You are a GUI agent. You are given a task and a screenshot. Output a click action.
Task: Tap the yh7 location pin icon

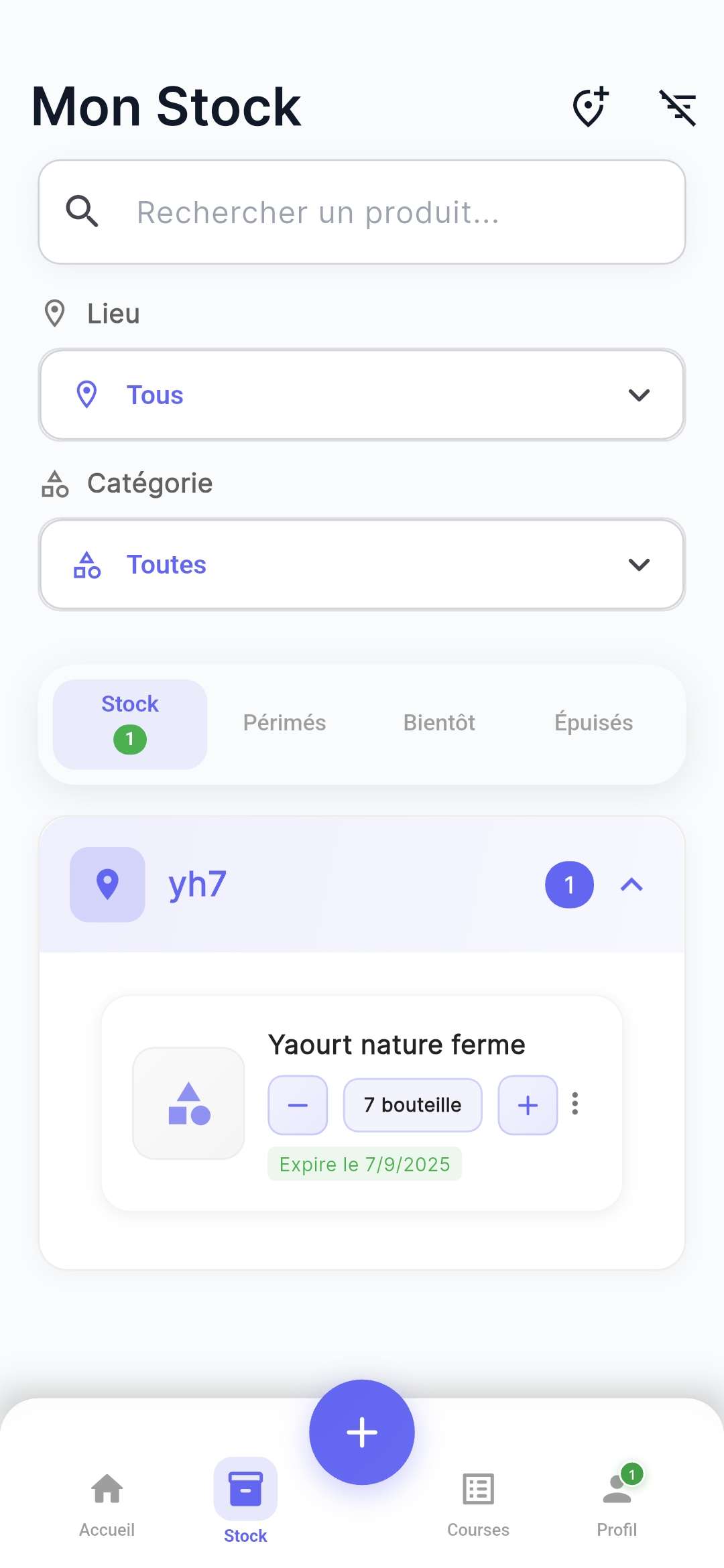[x=107, y=885]
